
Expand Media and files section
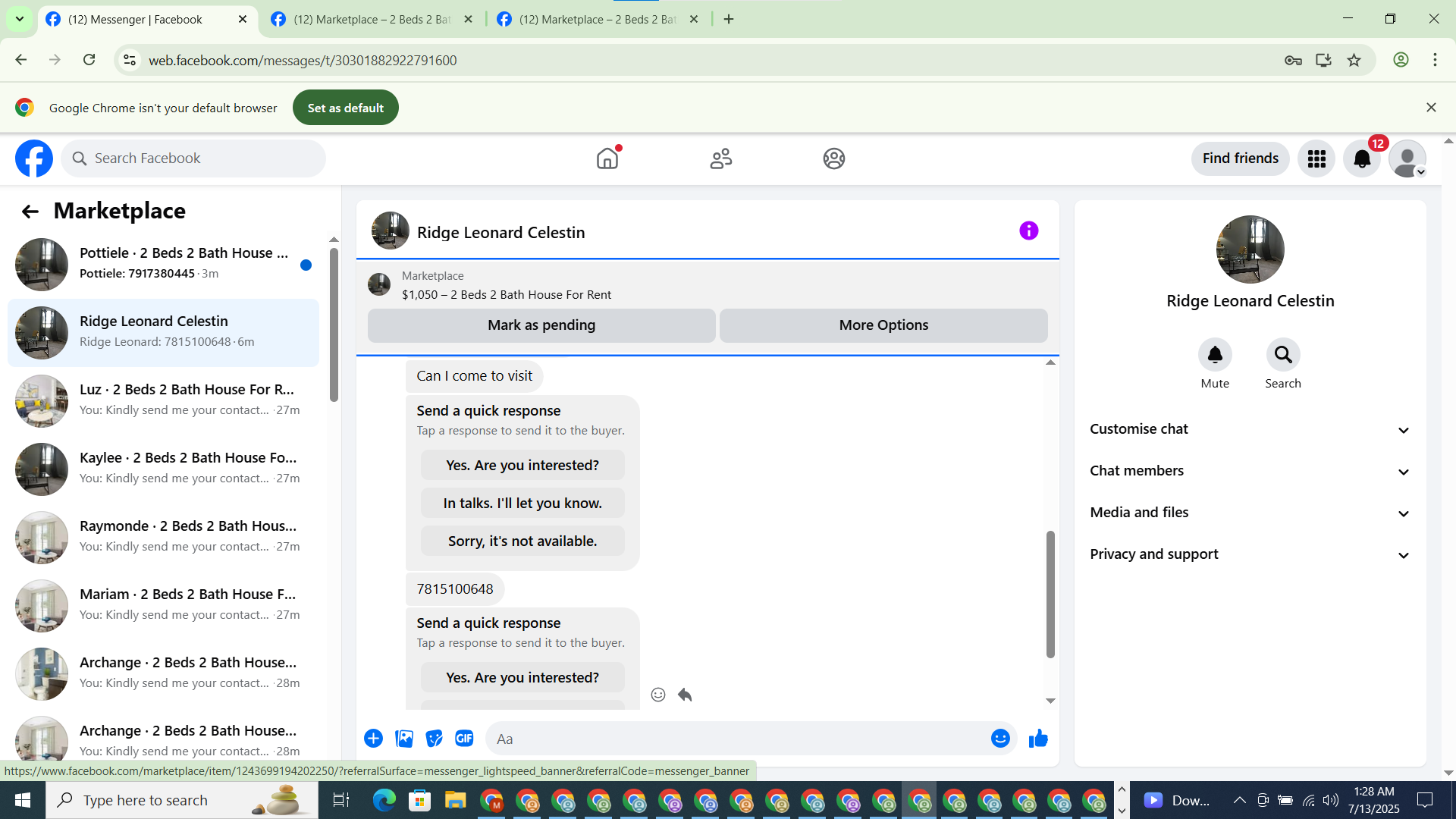tap(1250, 513)
